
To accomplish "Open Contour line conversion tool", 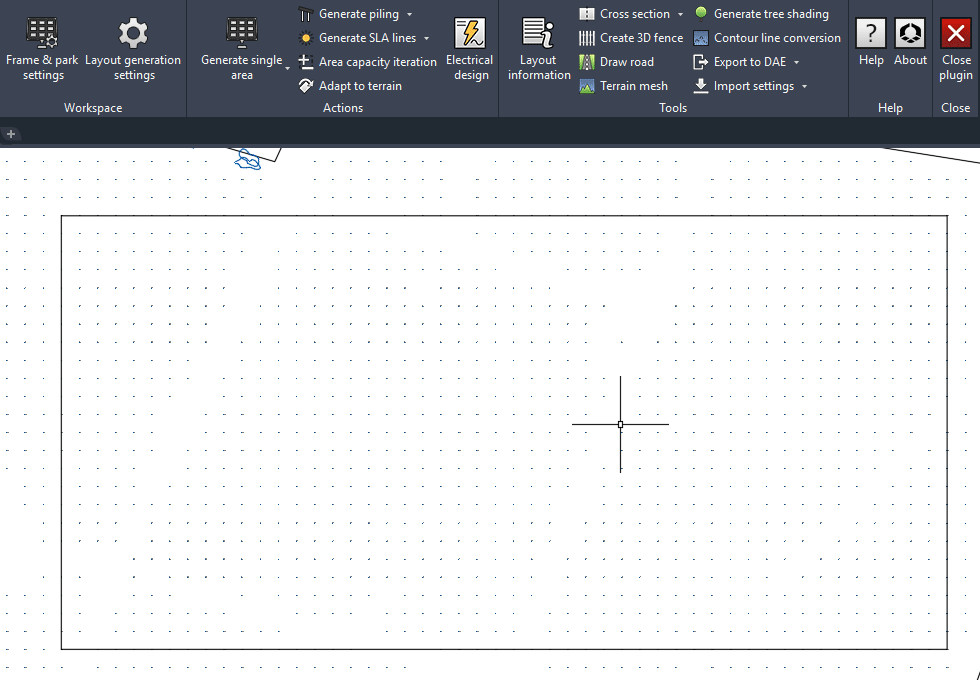I will [x=767, y=38].
